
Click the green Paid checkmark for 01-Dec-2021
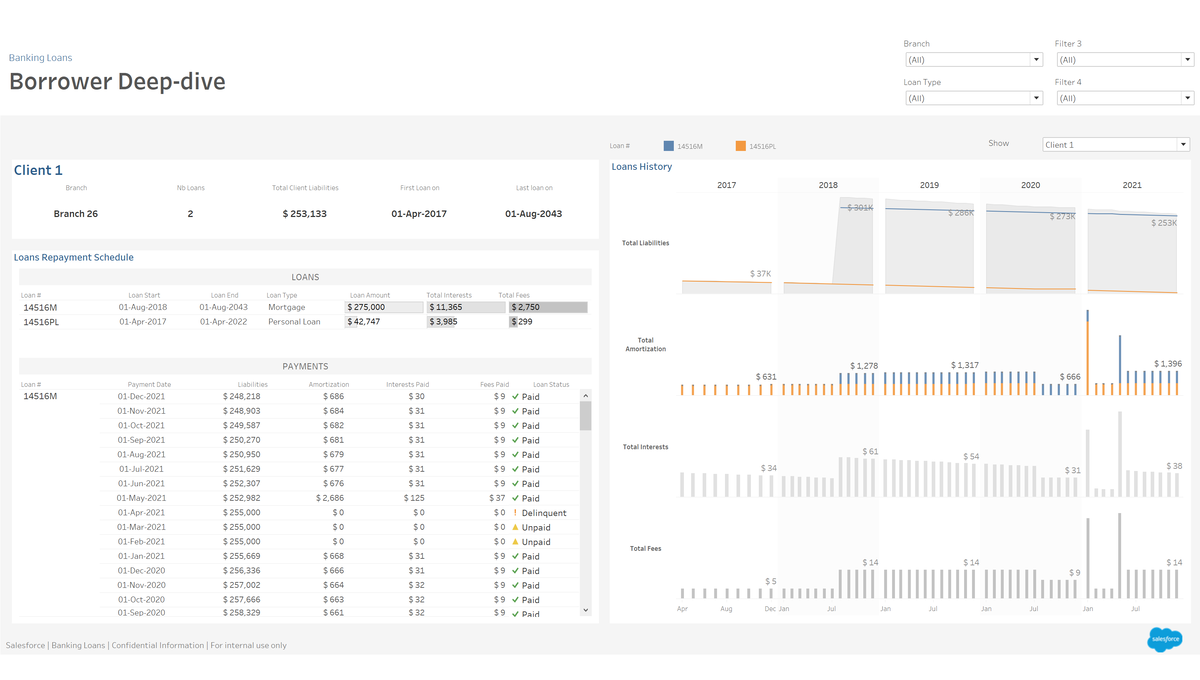(x=515, y=397)
